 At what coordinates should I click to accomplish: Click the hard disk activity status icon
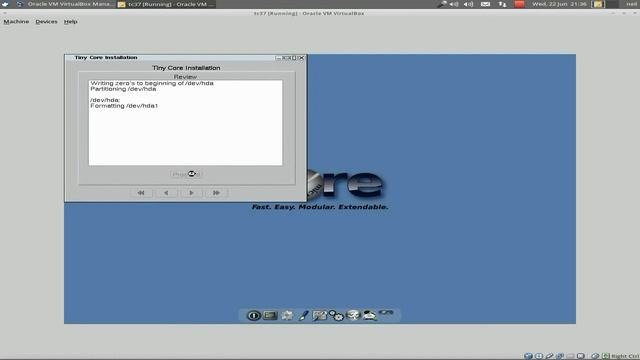[x=528, y=356]
